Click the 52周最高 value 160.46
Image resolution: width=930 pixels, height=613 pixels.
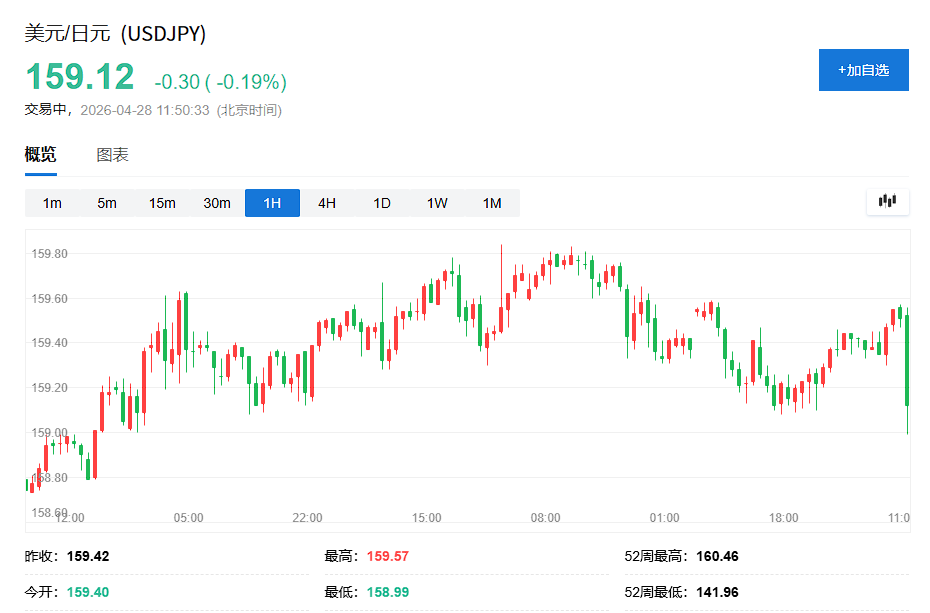pos(716,556)
